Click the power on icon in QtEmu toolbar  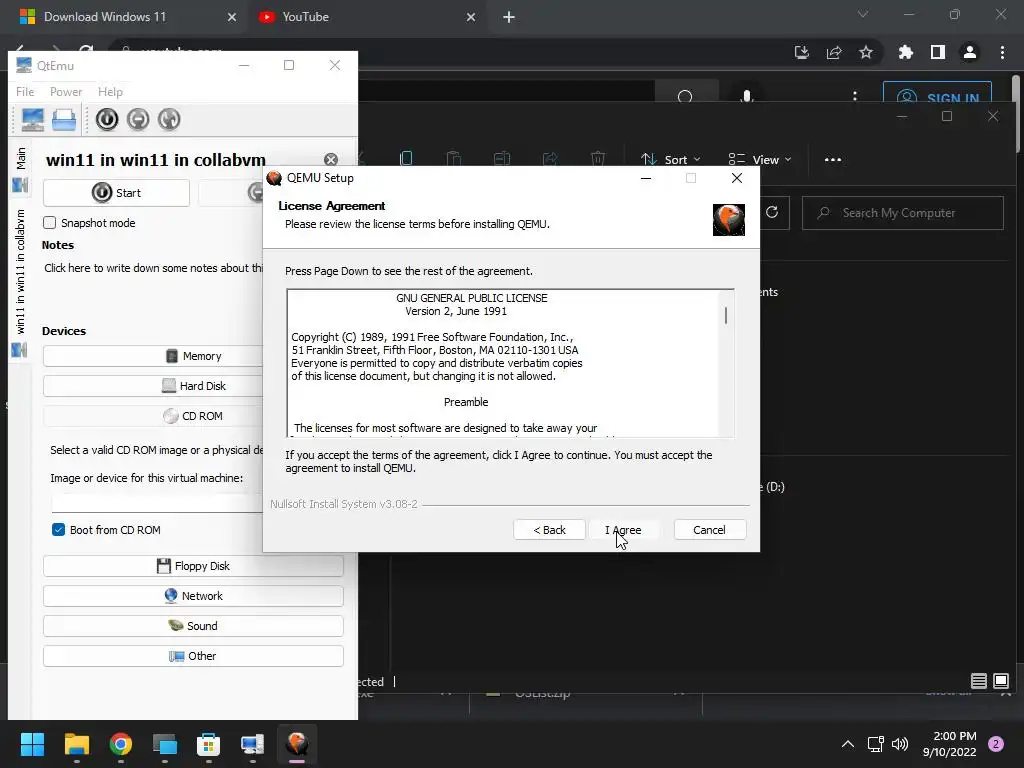point(106,120)
